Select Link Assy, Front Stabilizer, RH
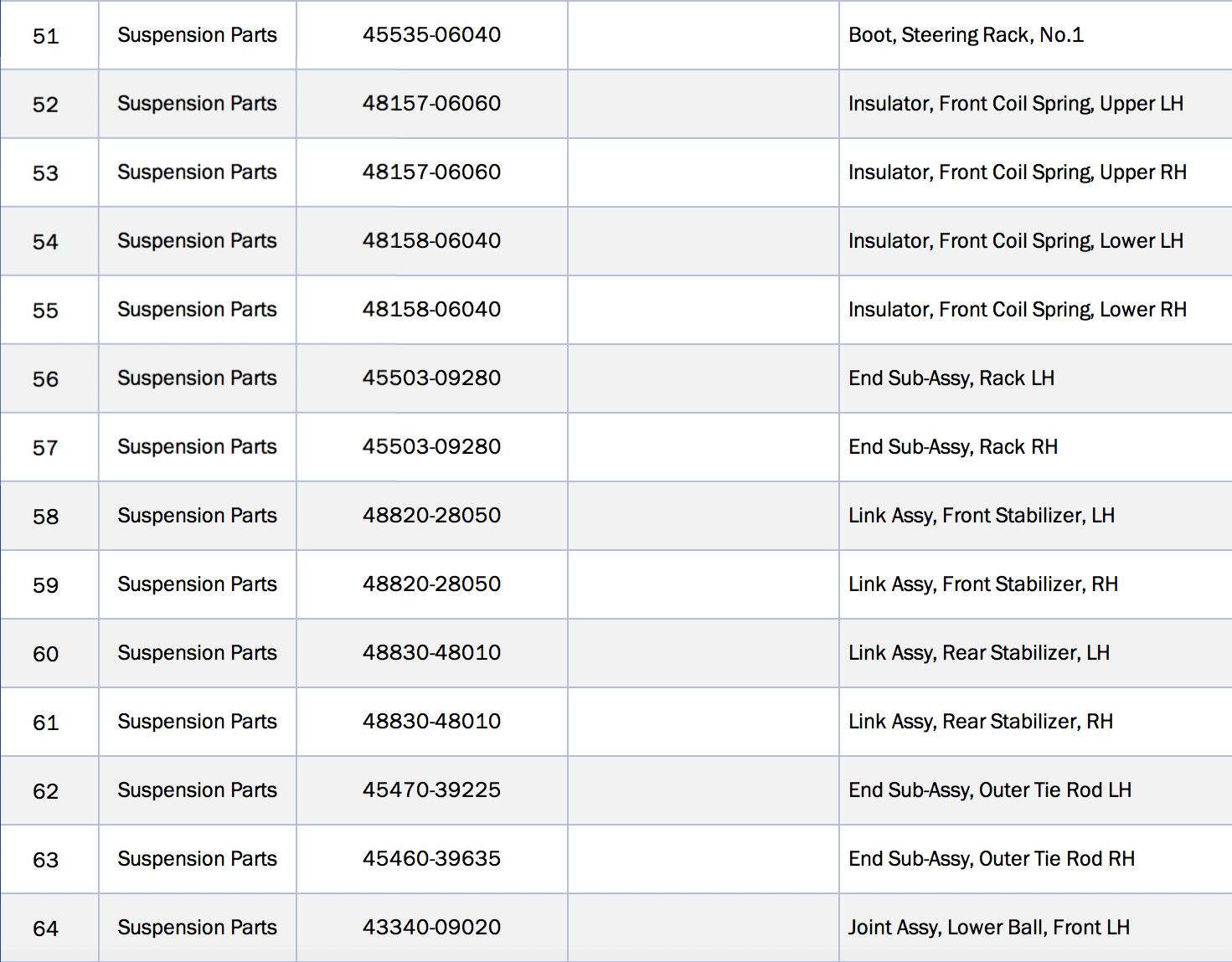 click(982, 584)
